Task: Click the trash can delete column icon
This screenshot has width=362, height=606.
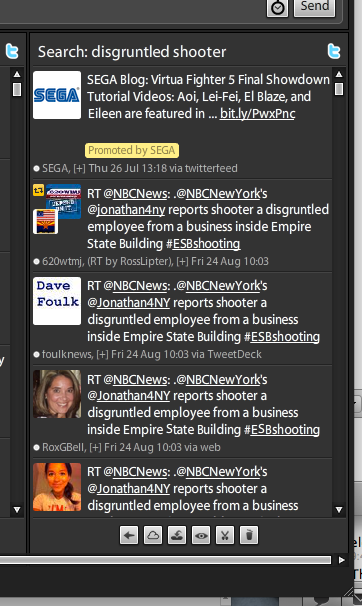Action: coord(249,535)
